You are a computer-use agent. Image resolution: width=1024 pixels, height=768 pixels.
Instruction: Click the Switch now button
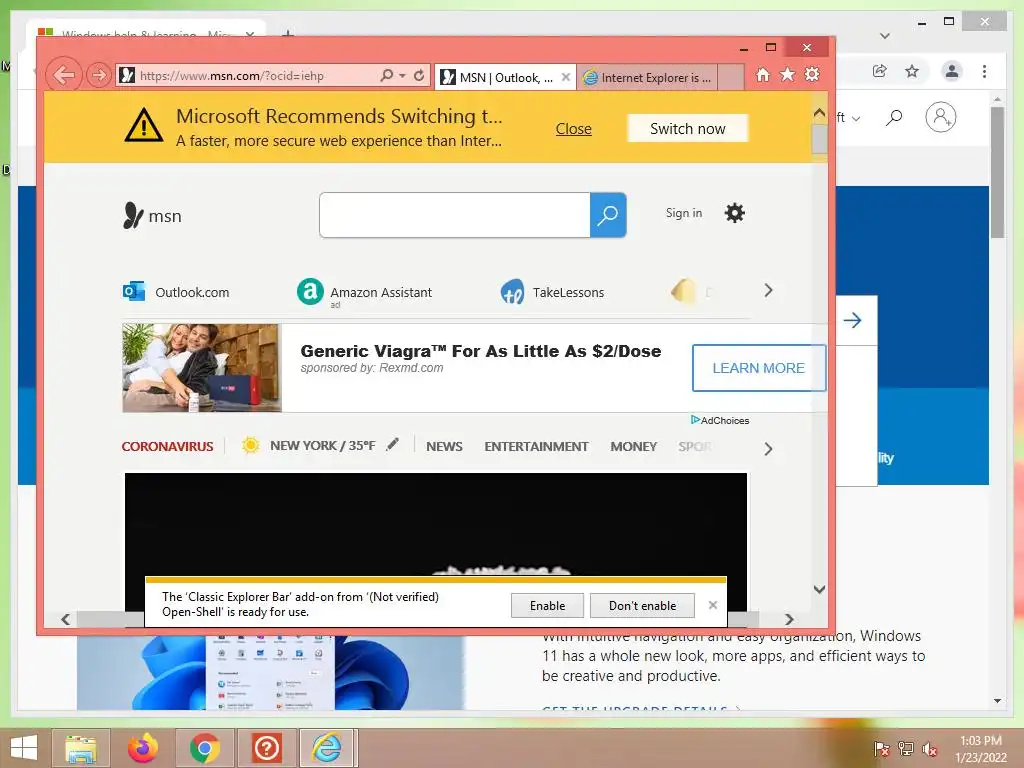tap(688, 129)
